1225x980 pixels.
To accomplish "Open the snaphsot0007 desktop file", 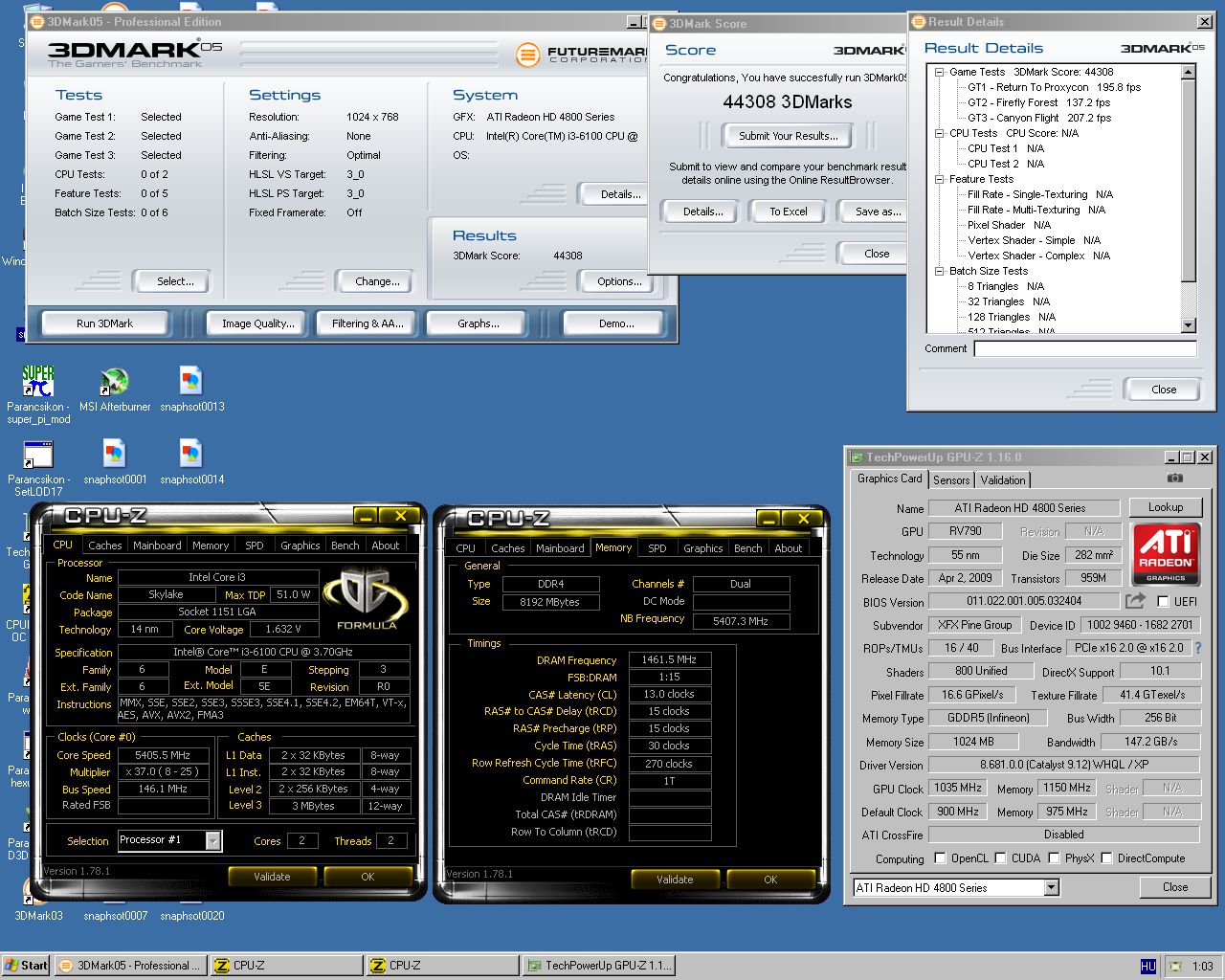I will coord(115,916).
